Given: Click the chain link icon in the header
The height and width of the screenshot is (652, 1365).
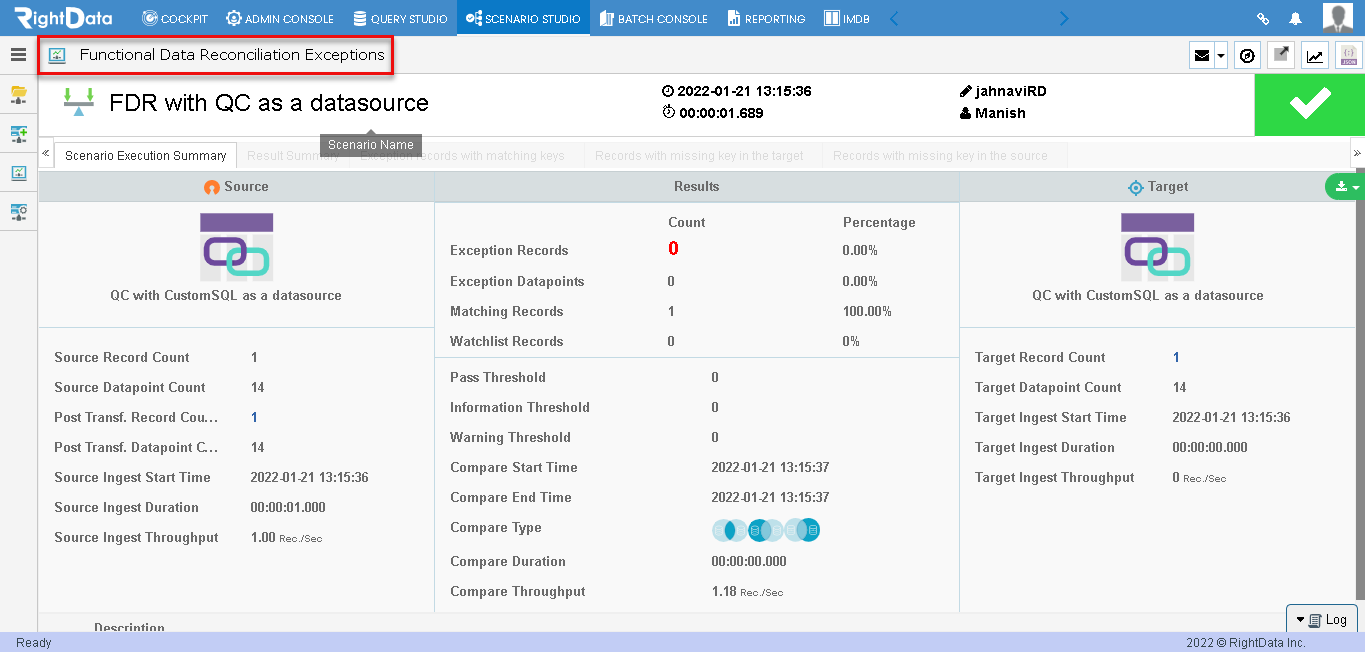Looking at the screenshot, I should [x=1263, y=18].
